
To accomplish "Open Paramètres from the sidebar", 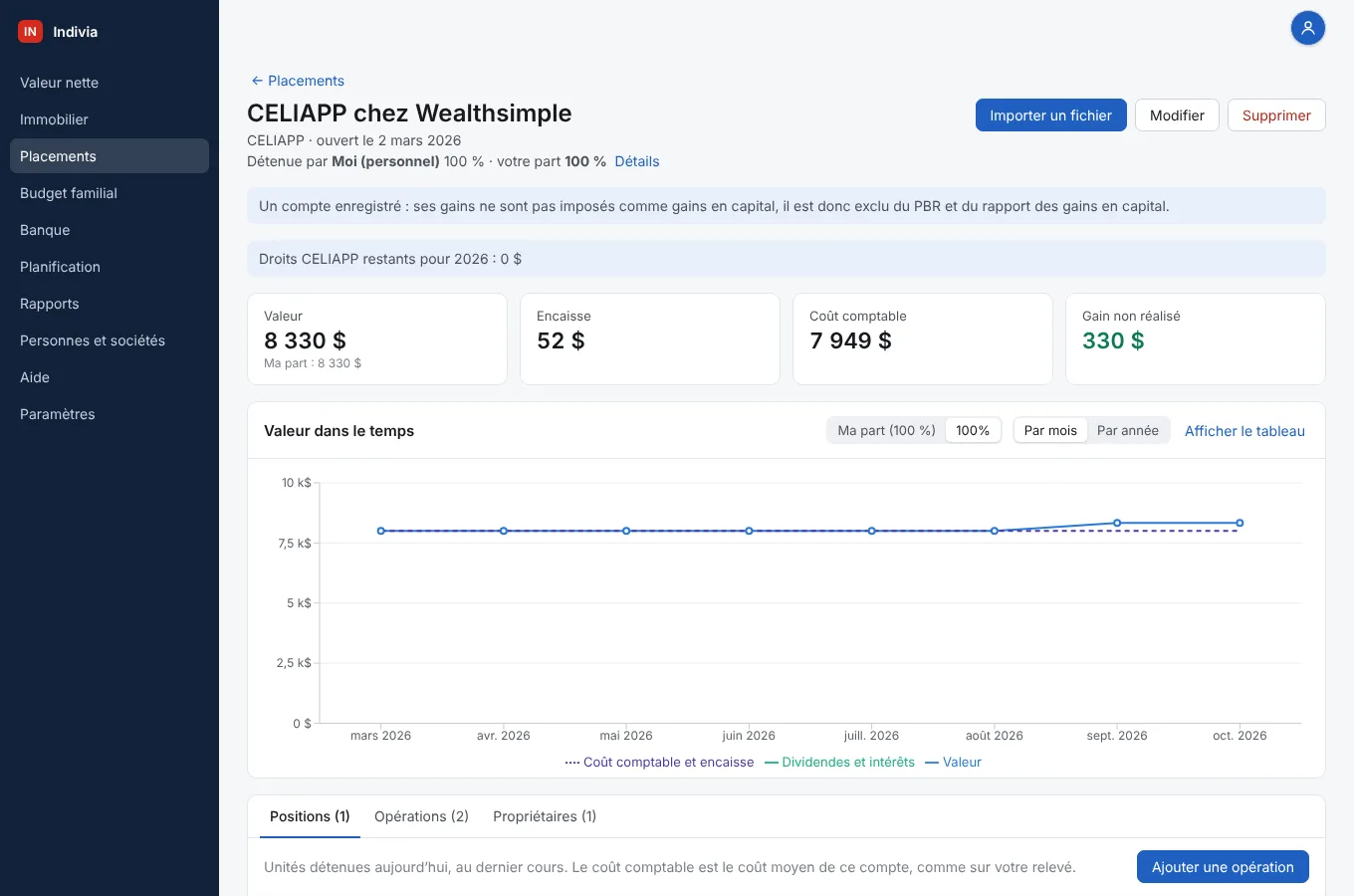I will point(110,414).
